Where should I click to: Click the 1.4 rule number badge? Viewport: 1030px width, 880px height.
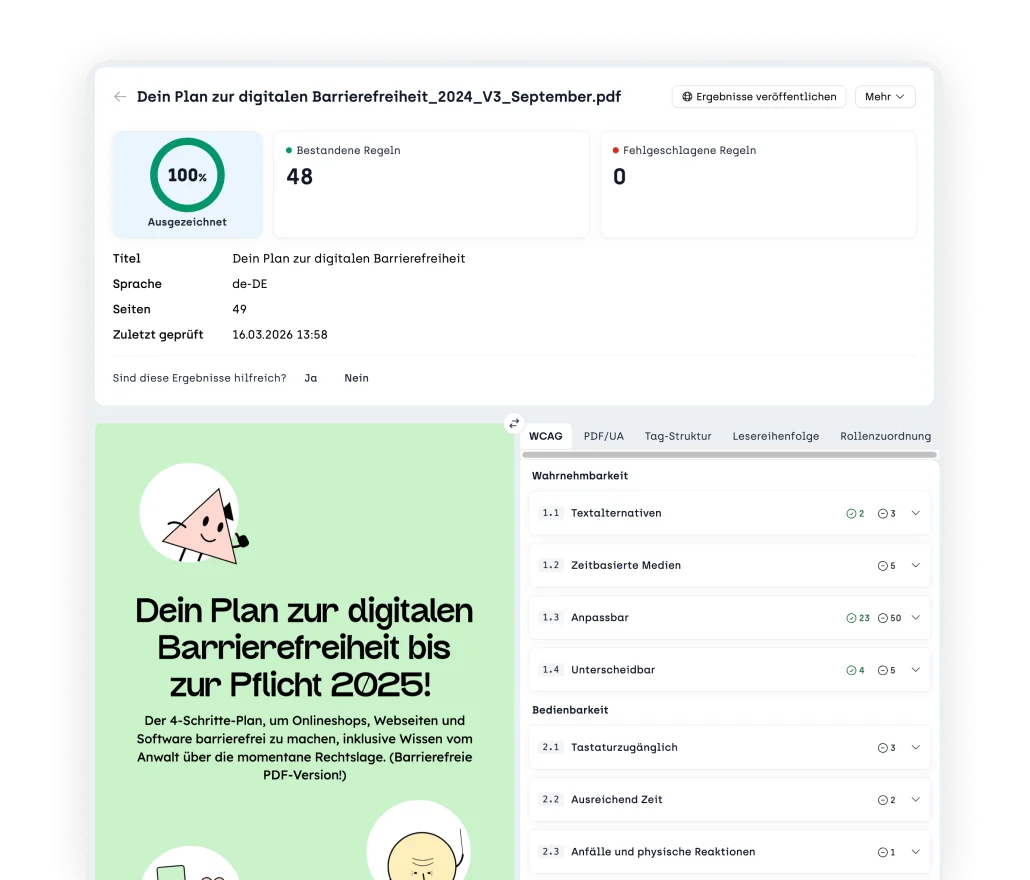[550, 670]
